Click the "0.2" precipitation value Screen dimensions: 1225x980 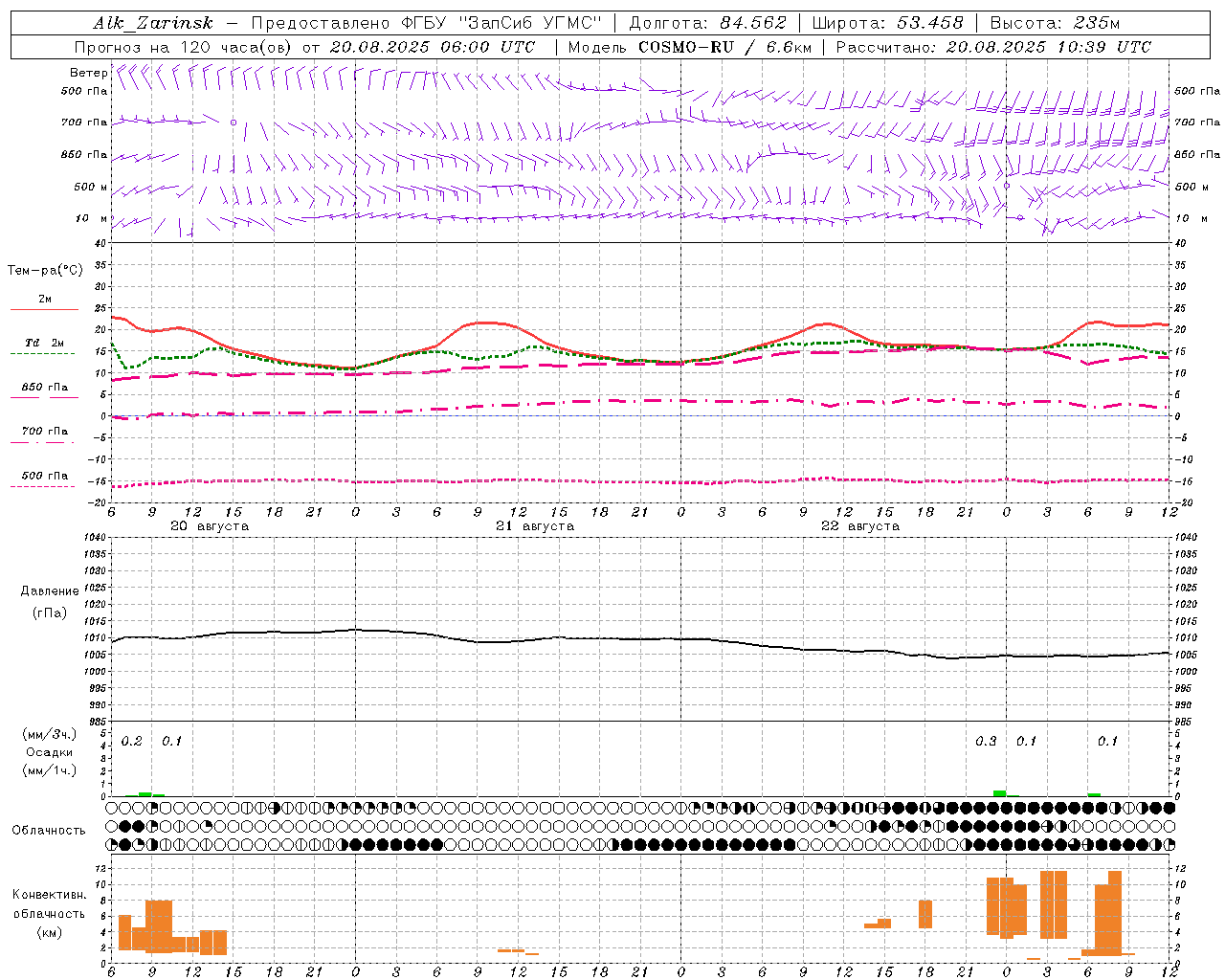click(x=132, y=742)
